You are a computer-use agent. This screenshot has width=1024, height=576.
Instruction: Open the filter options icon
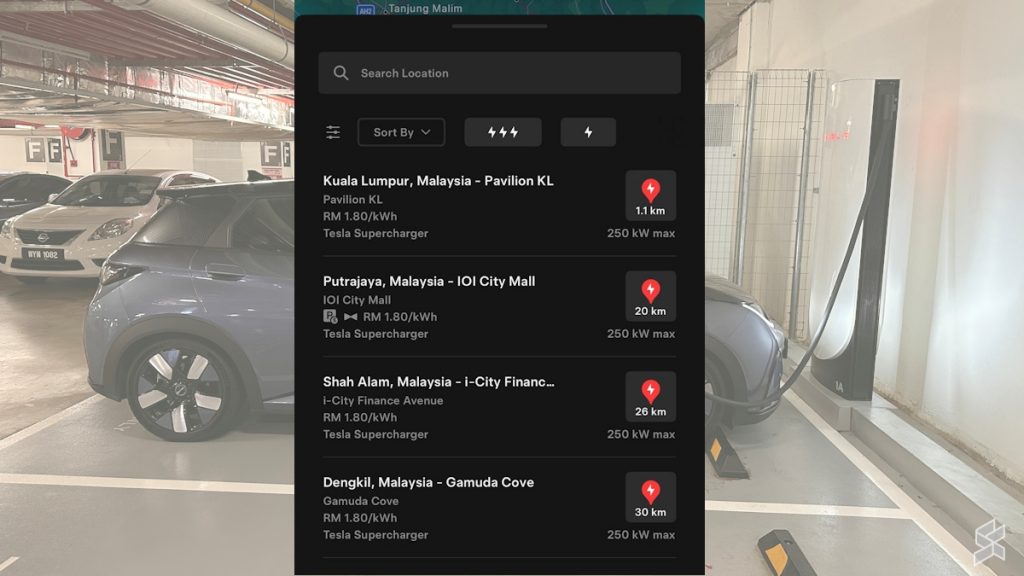pyautogui.click(x=333, y=131)
